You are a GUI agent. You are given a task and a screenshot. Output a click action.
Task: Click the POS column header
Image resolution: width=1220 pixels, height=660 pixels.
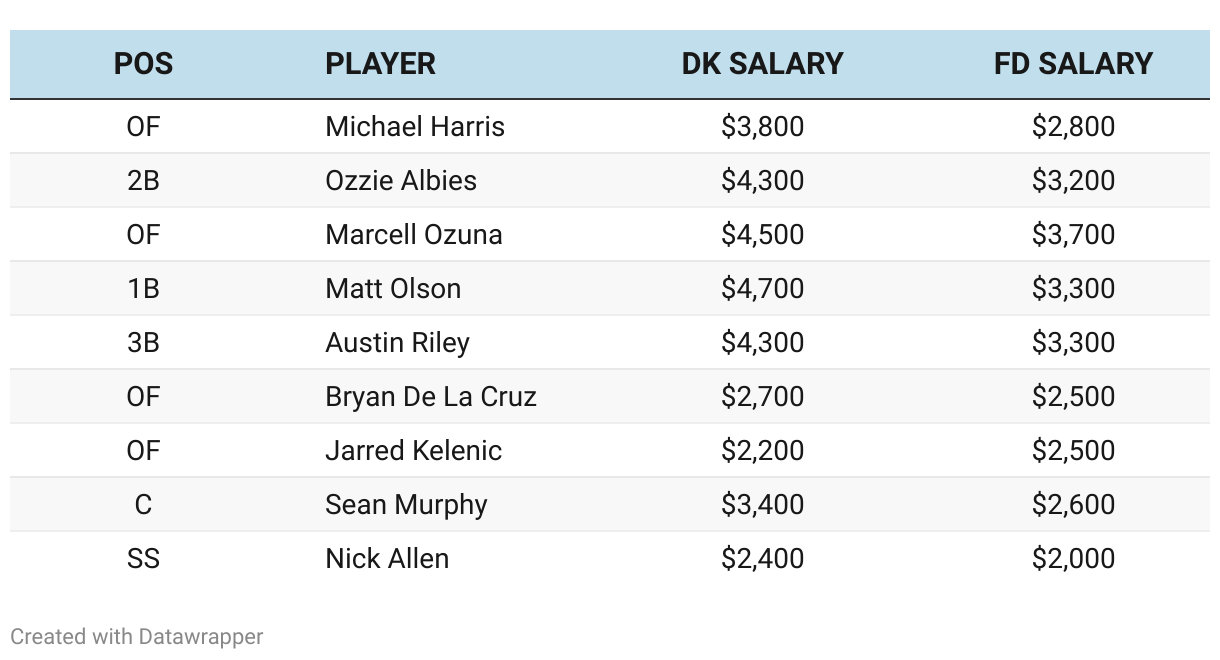143,64
